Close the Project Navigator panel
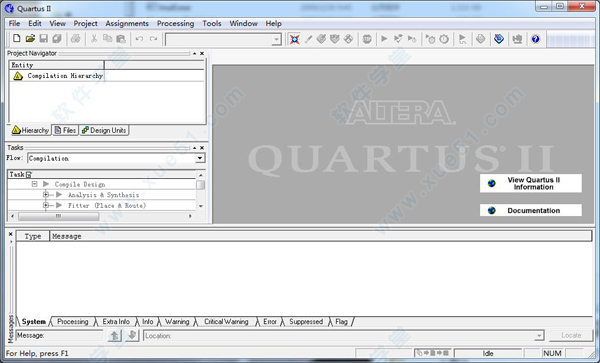The width and height of the screenshot is (600, 363). pyautogui.click(x=202, y=54)
